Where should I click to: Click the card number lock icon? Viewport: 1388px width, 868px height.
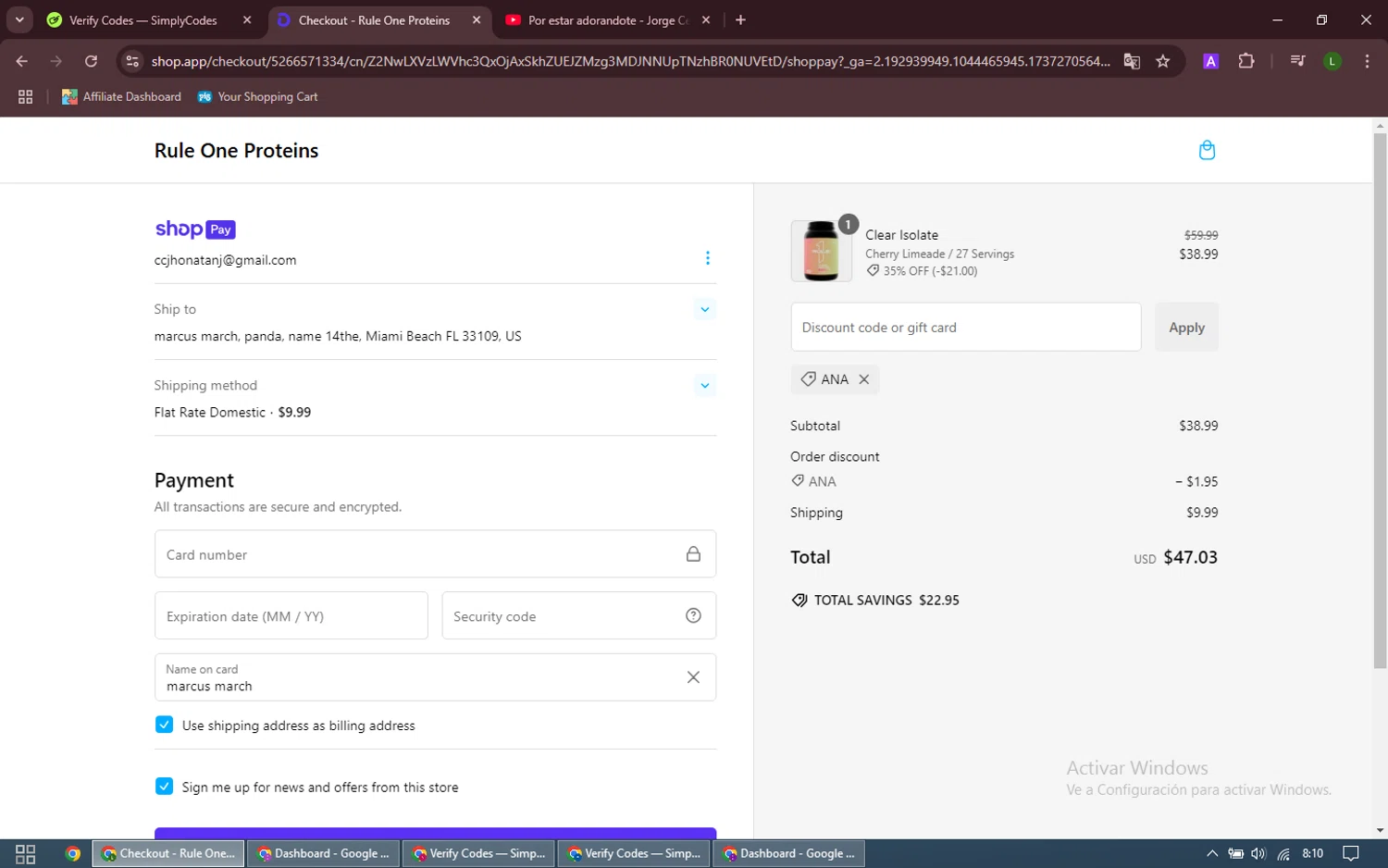[693, 554]
